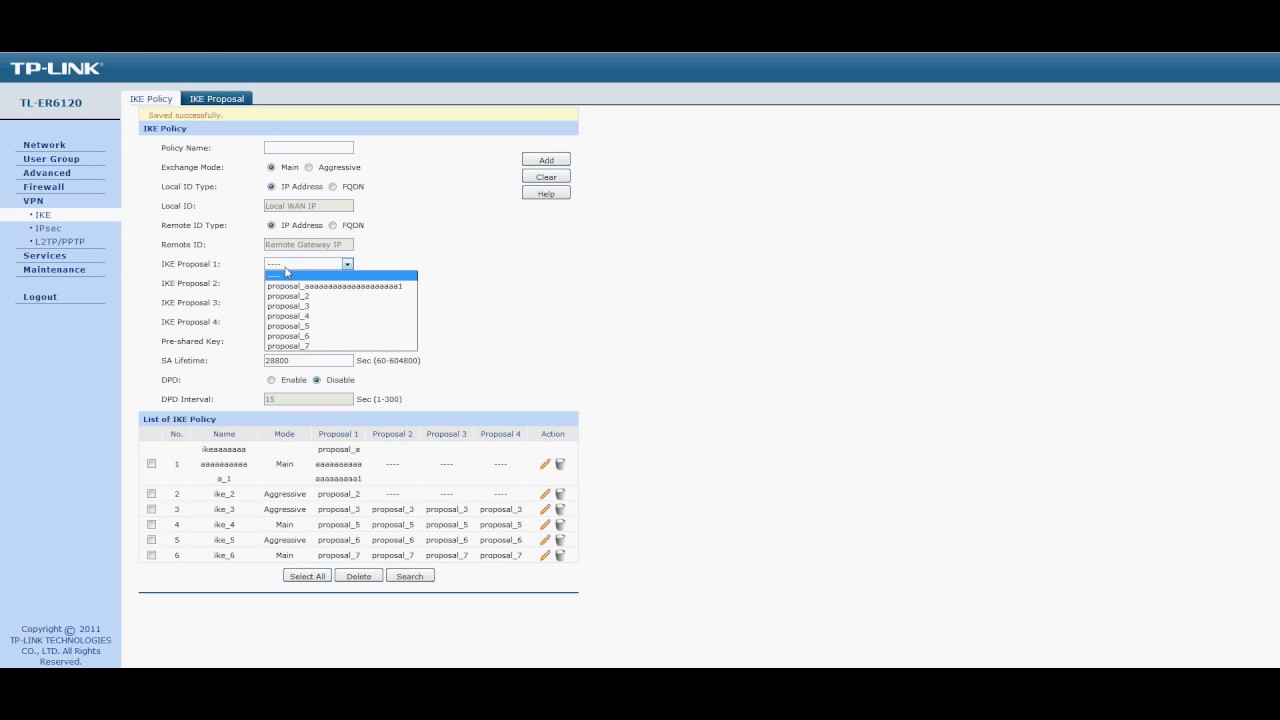The width and height of the screenshot is (1280, 720).
Task: Pick proposal_5 from dropdown list
Action: [341, 326]
